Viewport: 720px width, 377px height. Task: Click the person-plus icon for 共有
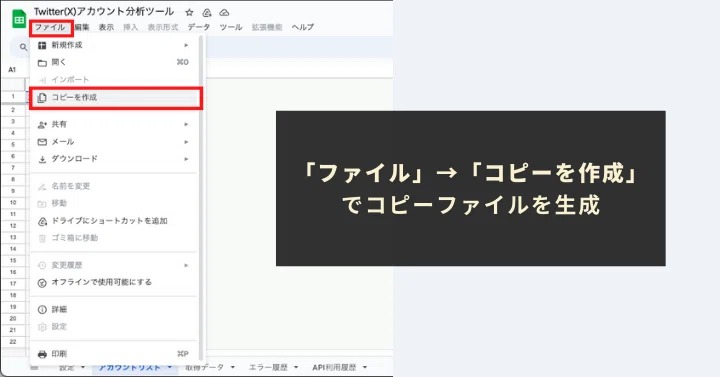42,124
